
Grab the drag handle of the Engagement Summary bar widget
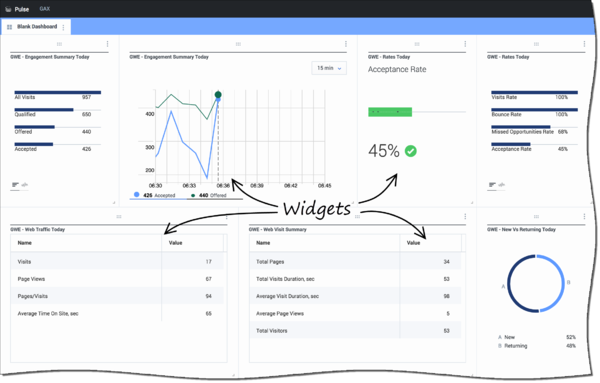(x=59, y=44)
